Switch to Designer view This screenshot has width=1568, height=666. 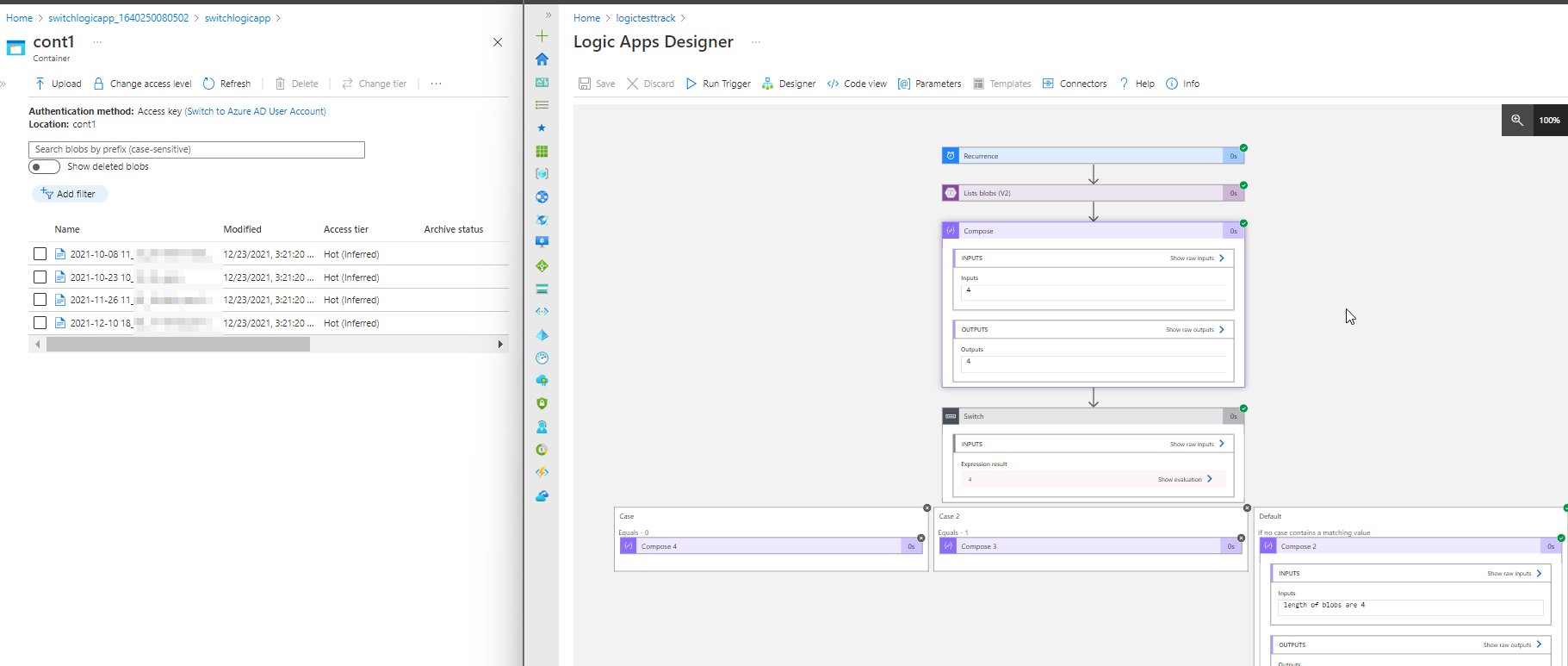(x=789, y=84)
